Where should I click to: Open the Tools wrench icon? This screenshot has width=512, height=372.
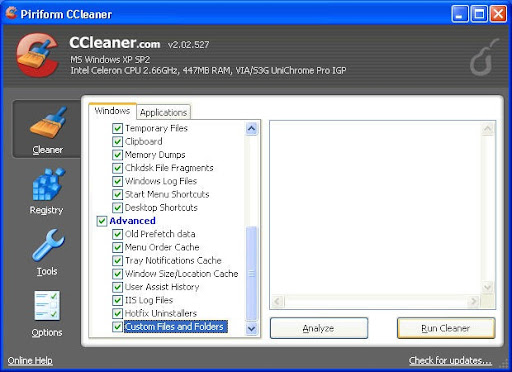(x=48, y=245)
